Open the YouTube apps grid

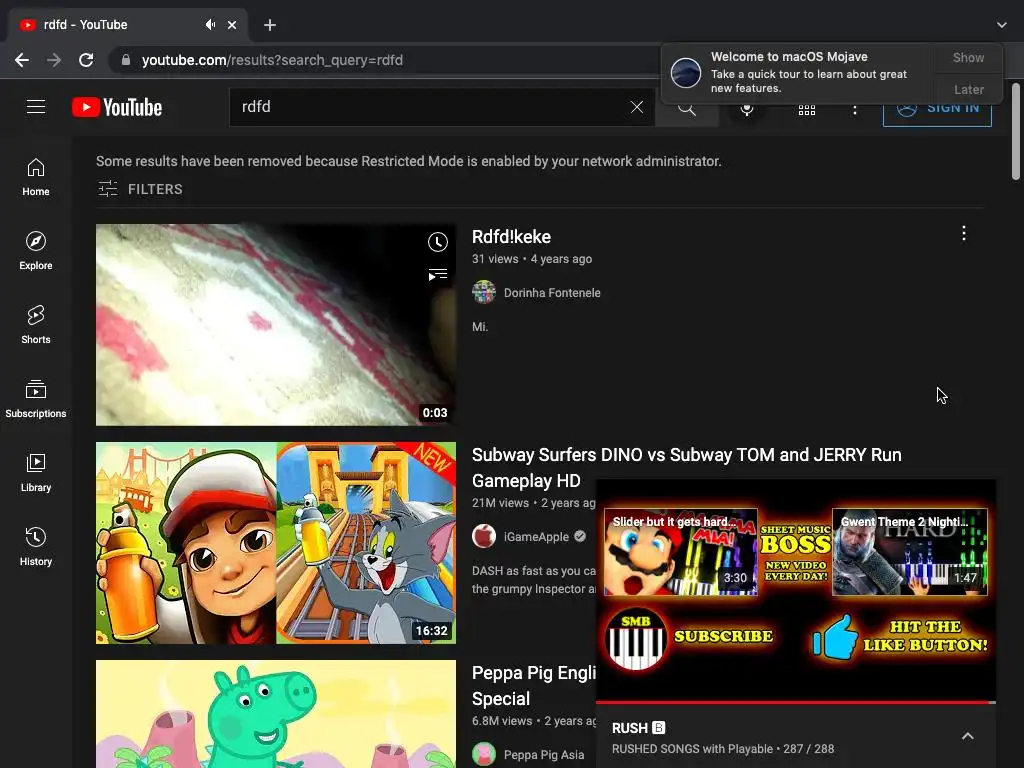(x=807, y=110)
